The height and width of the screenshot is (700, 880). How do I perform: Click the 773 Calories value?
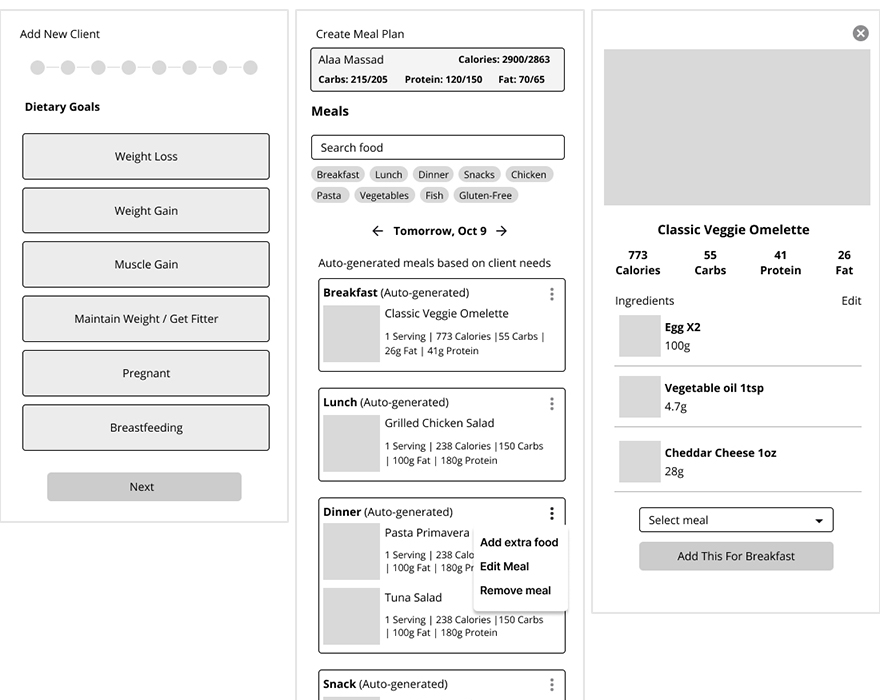click(638, 263)
